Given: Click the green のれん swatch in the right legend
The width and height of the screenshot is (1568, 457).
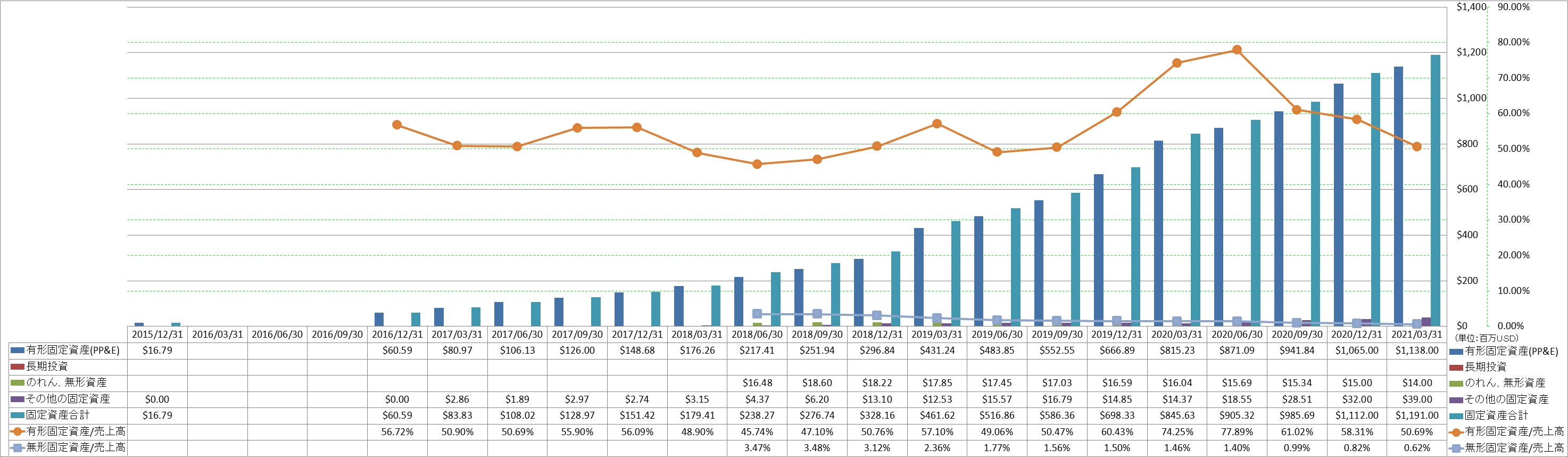Looking at the screenshot, I should pyautogui.click(x=1457, y=384).
